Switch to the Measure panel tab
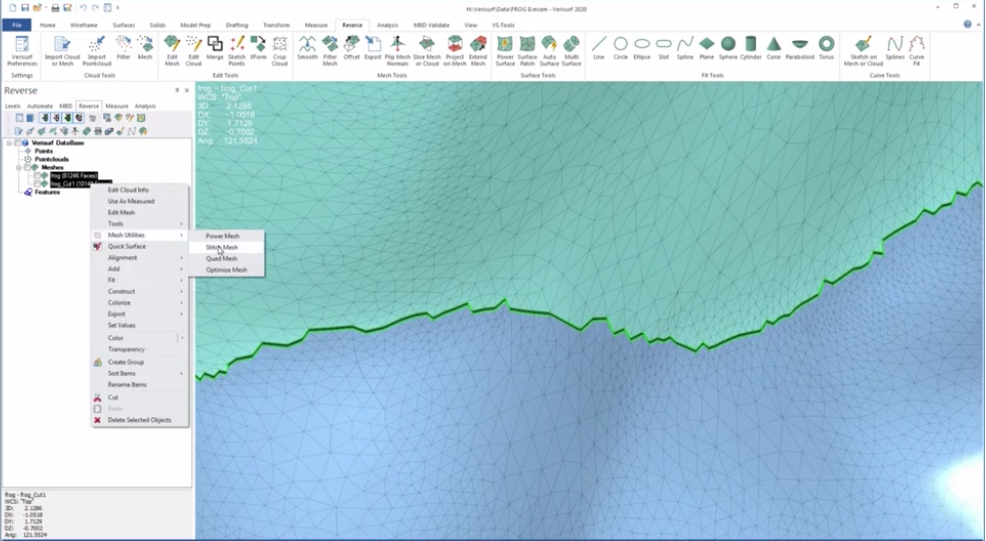This screenshot has width=986, height=541. [116, 106]
